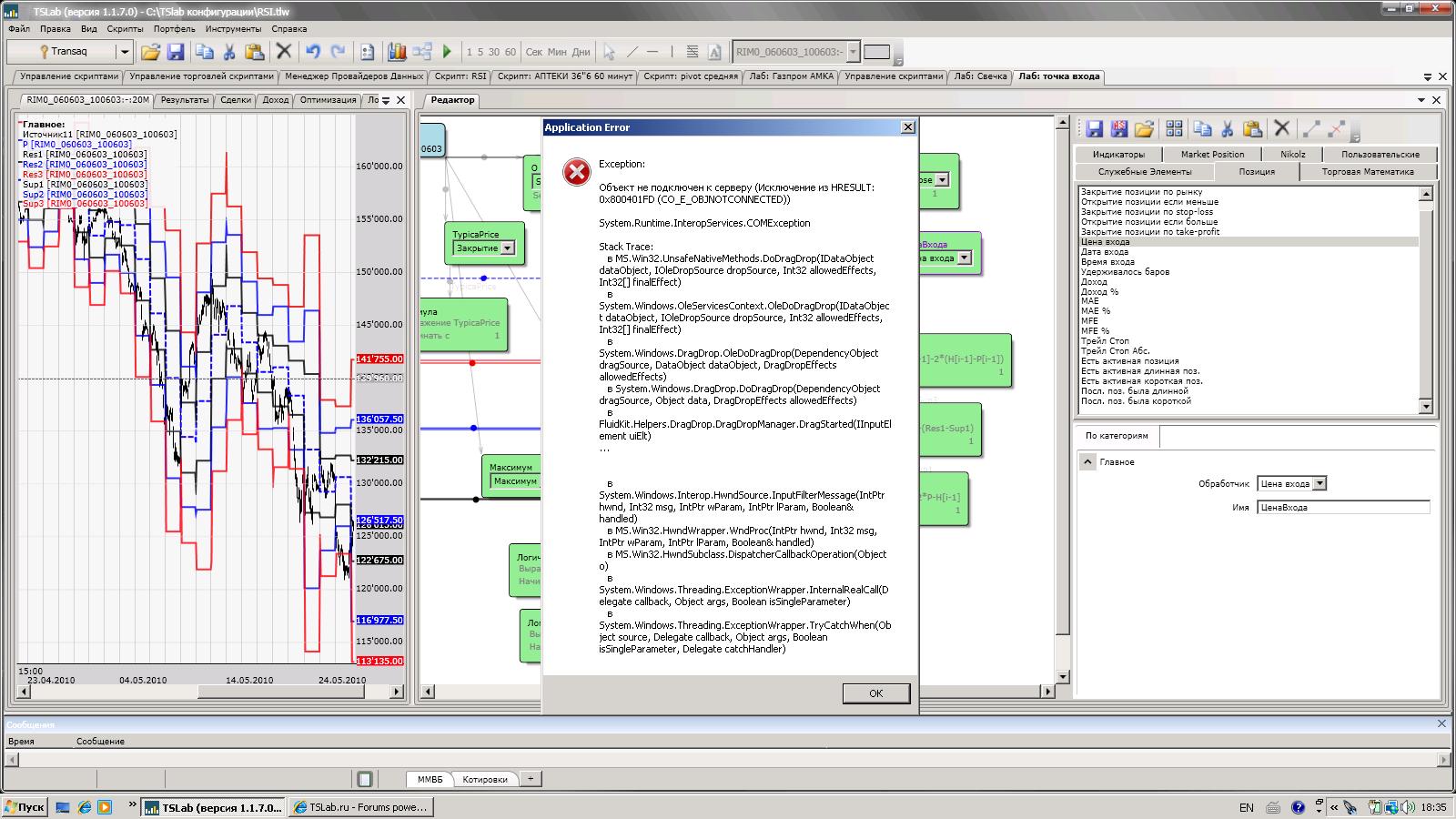The width and height of the screenshot is (1456, 819).
Task: Open the Обработчик 'Цена входа' dropdown
Action: pos(1319,484)
